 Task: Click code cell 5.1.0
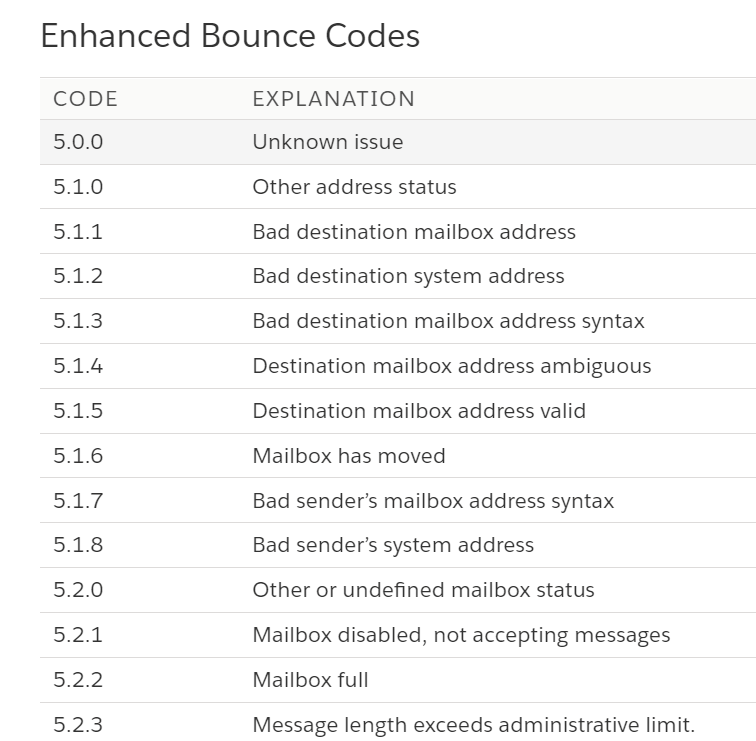click(78, 187)
